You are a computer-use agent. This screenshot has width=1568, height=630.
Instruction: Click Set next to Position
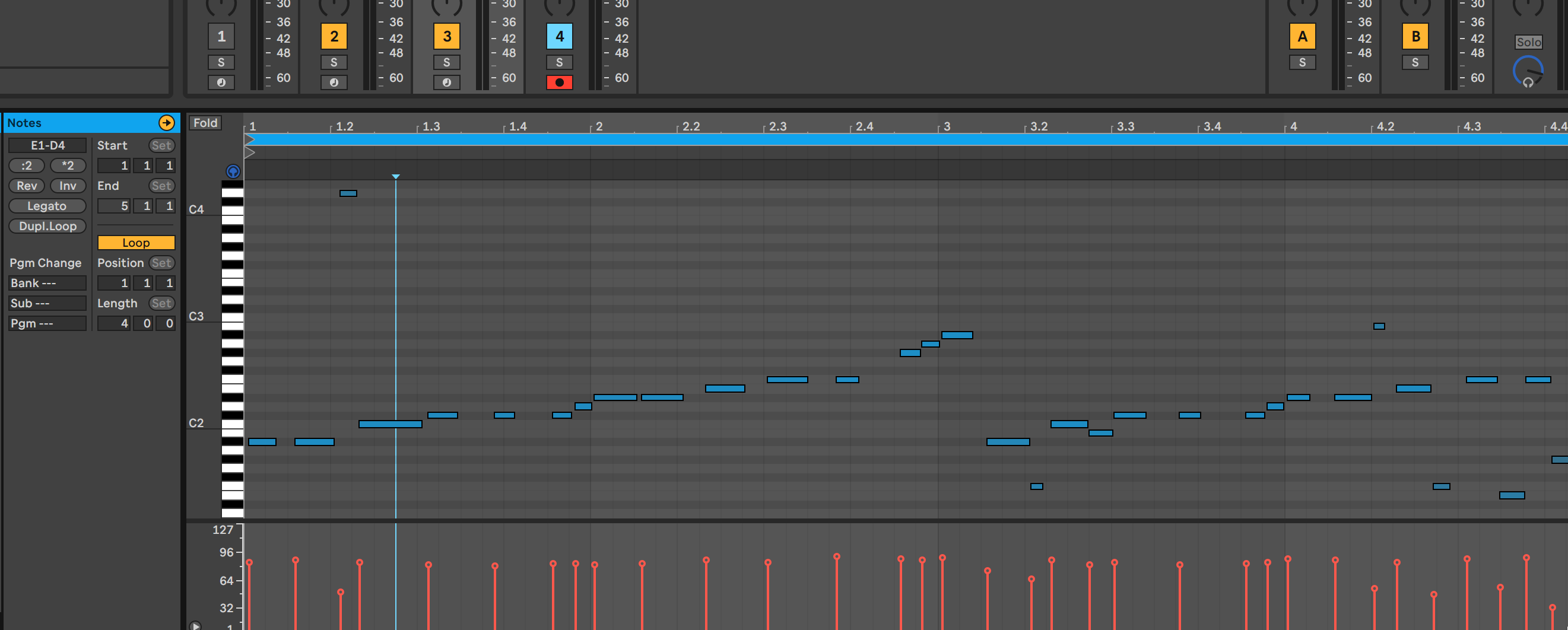[x=161, y=262]
